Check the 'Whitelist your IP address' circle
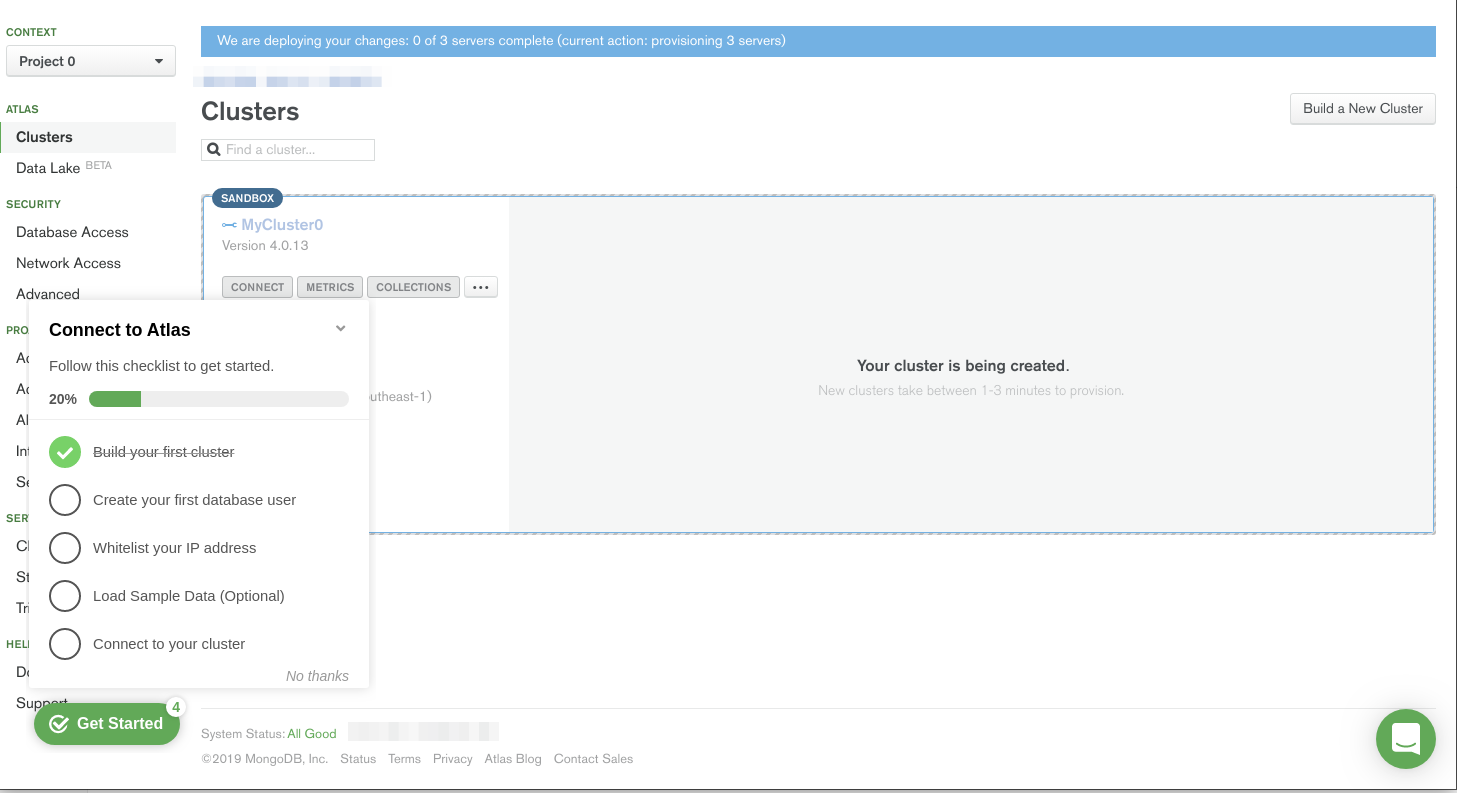Viewport: 1457px width, 793px height. 65,548
